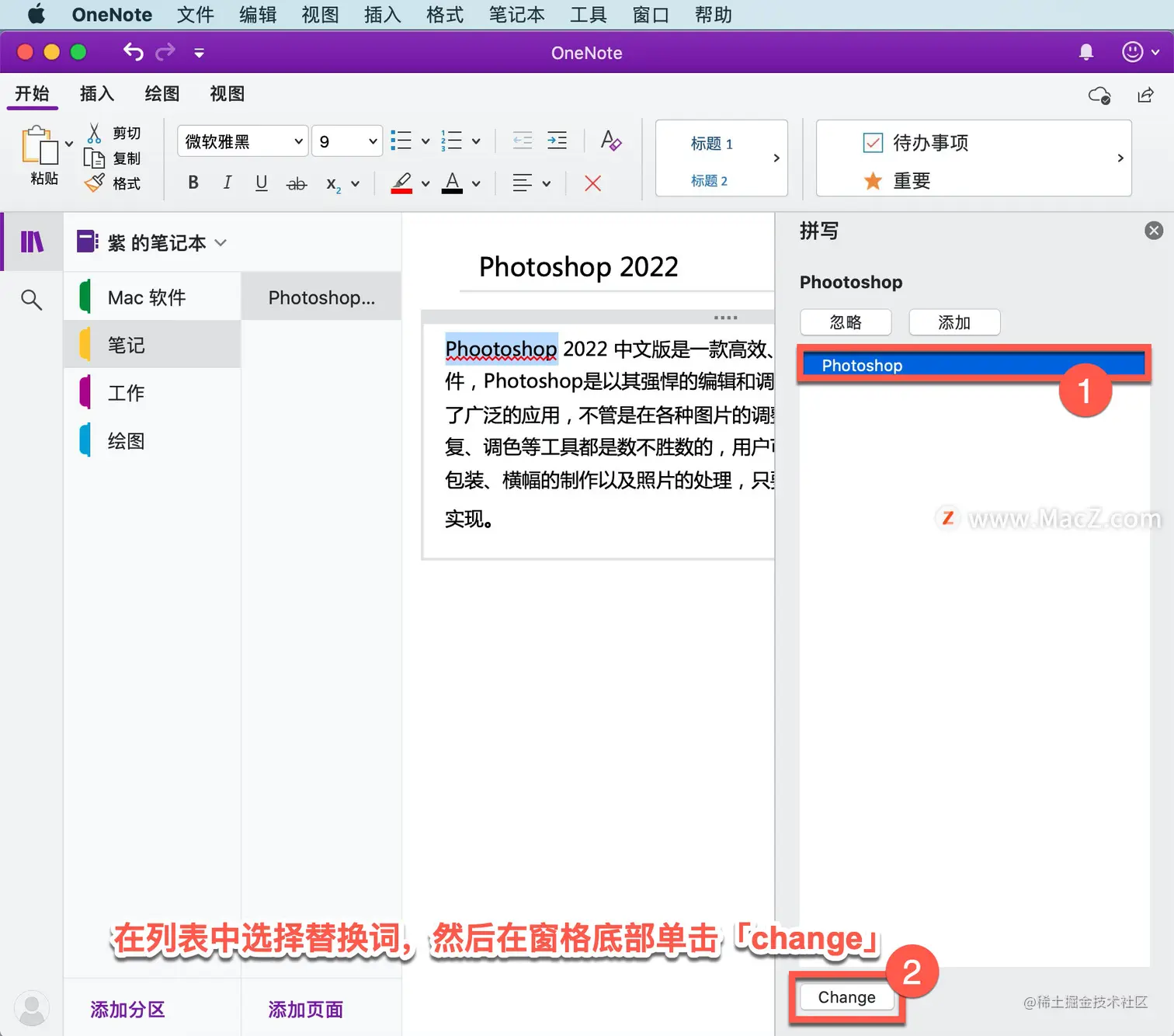Open the notifications bell
The height and width of the screenshot is (1036, 1174).
[x=1086, y=52]
